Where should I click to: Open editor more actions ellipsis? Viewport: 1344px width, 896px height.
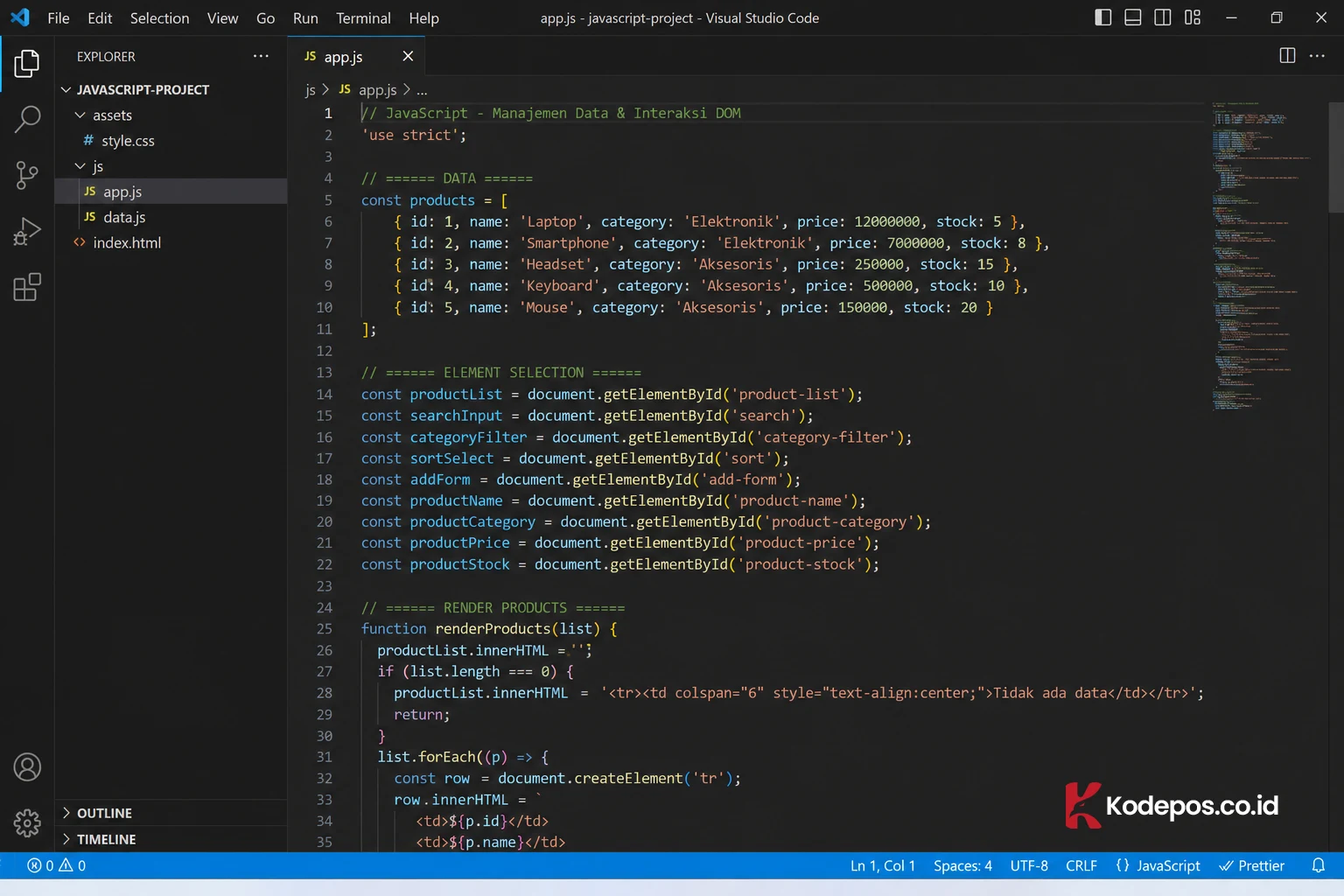tap(1317, 56)
